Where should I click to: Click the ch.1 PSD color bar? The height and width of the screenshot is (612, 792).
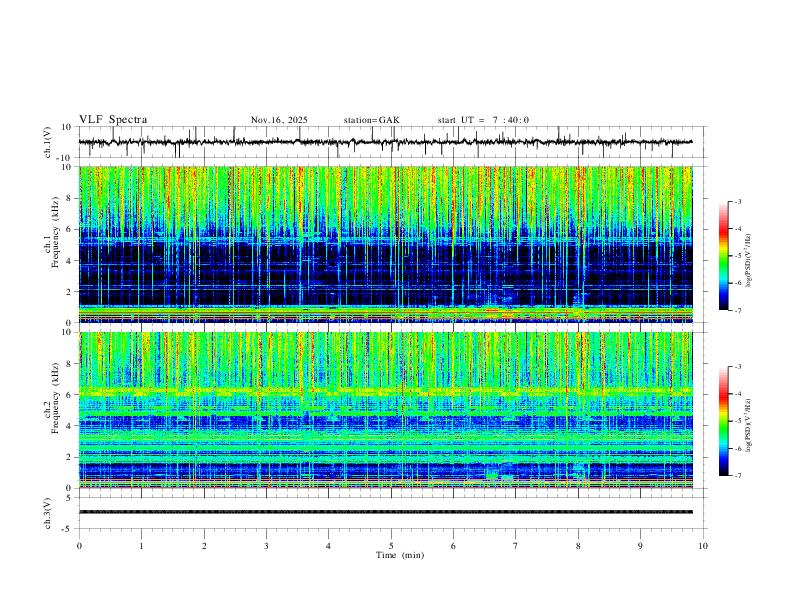724,256
